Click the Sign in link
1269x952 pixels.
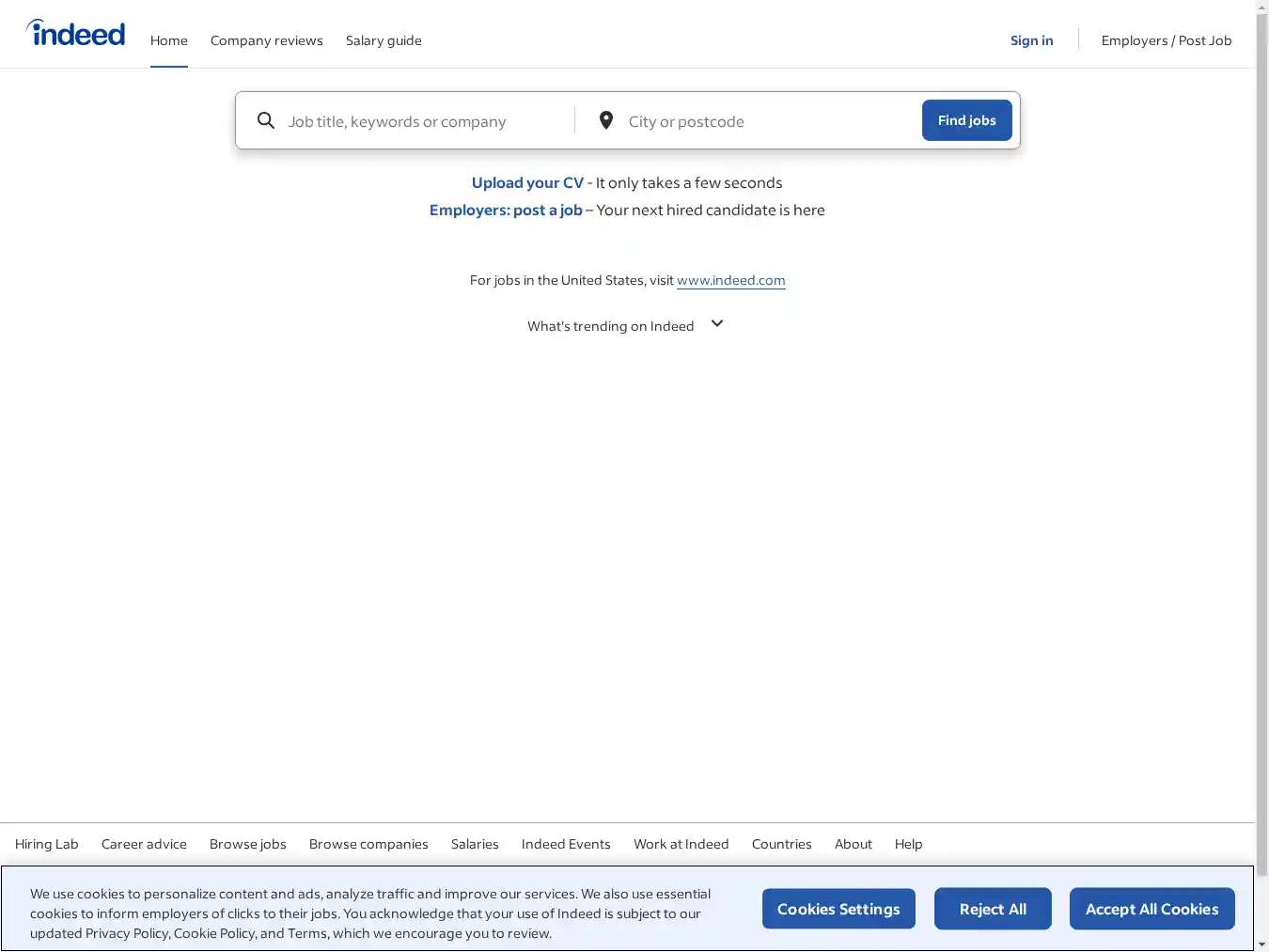1031,40
